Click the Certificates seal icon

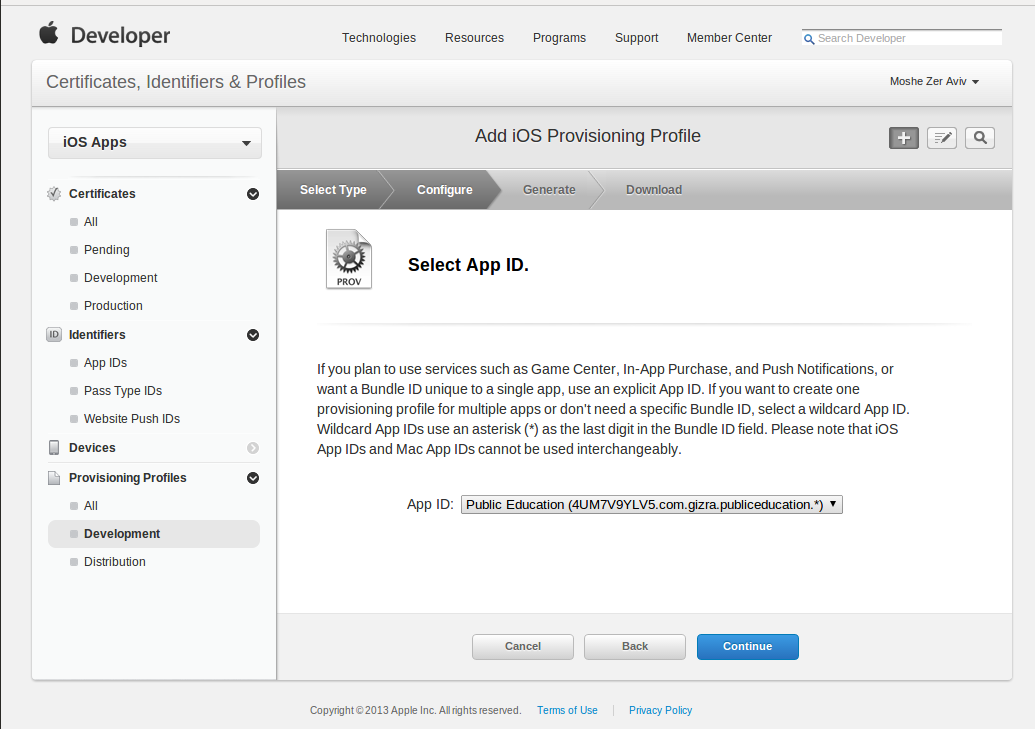click(x=54, y=193)
